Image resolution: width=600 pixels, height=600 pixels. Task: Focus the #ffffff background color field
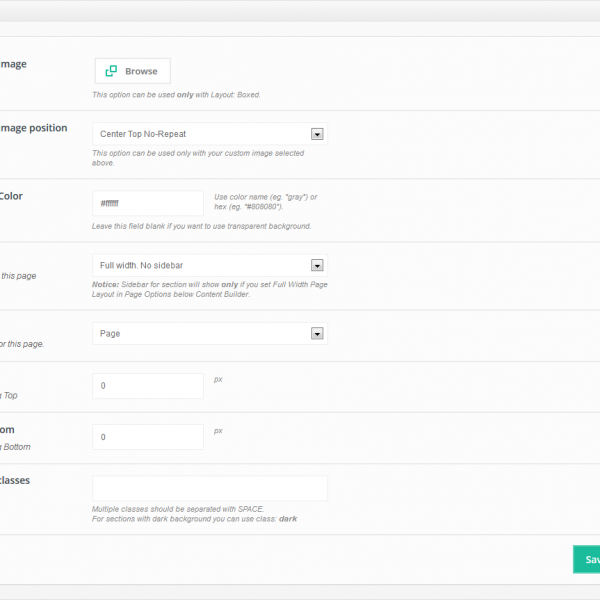[147, 204]
